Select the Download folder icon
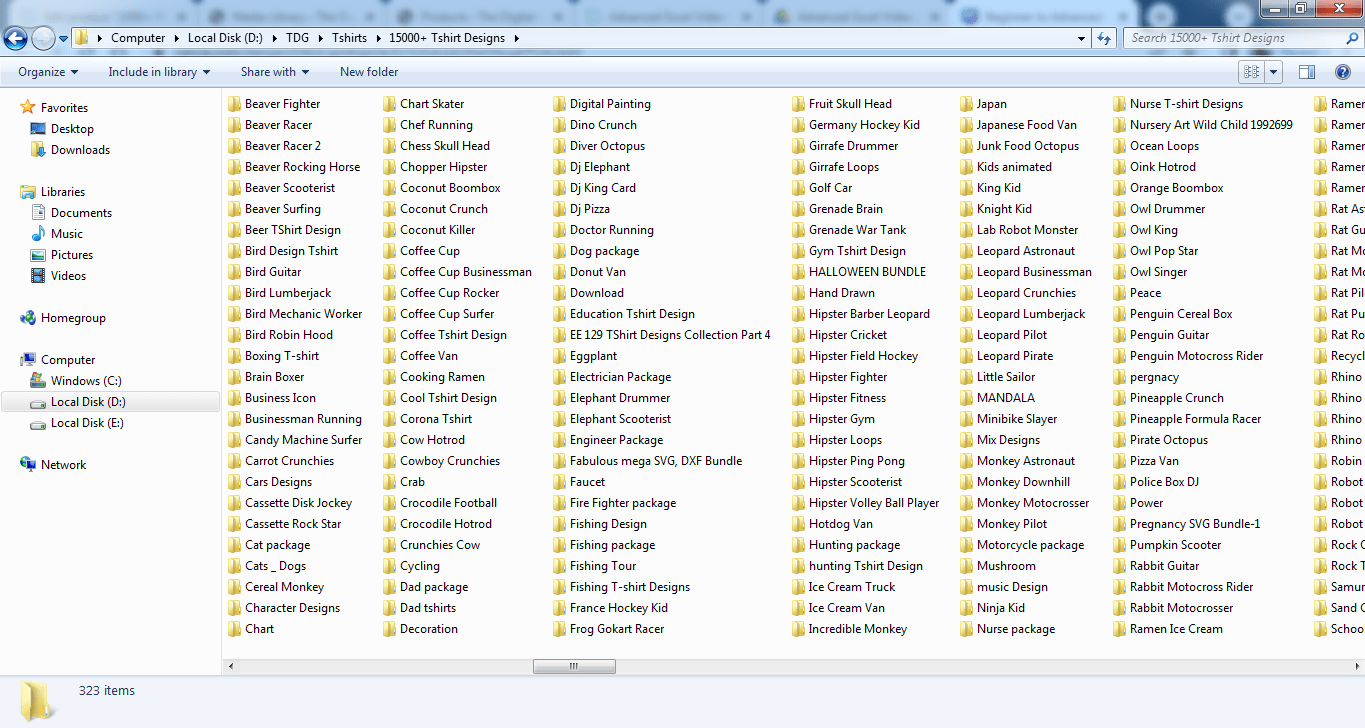 (560, 293)
